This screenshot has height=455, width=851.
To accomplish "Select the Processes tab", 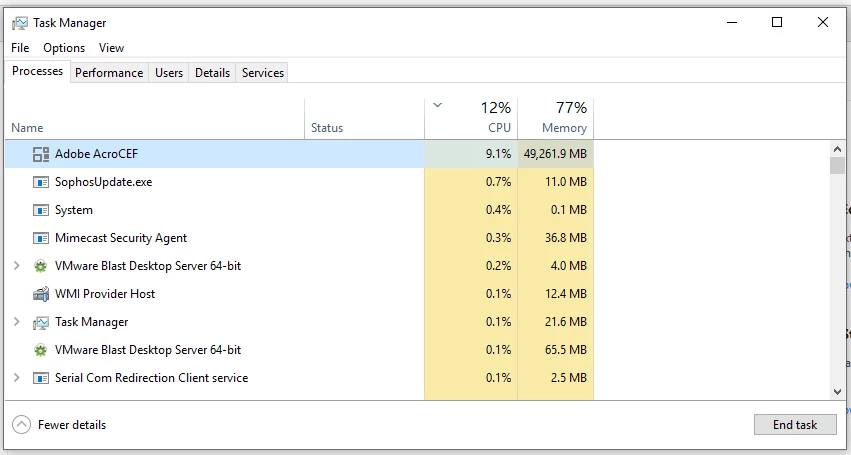I will click(37, 71).
